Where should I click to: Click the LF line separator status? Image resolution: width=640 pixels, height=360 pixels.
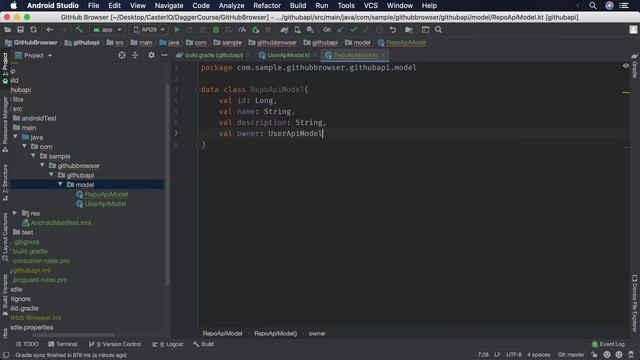click(x=497, y=354)
